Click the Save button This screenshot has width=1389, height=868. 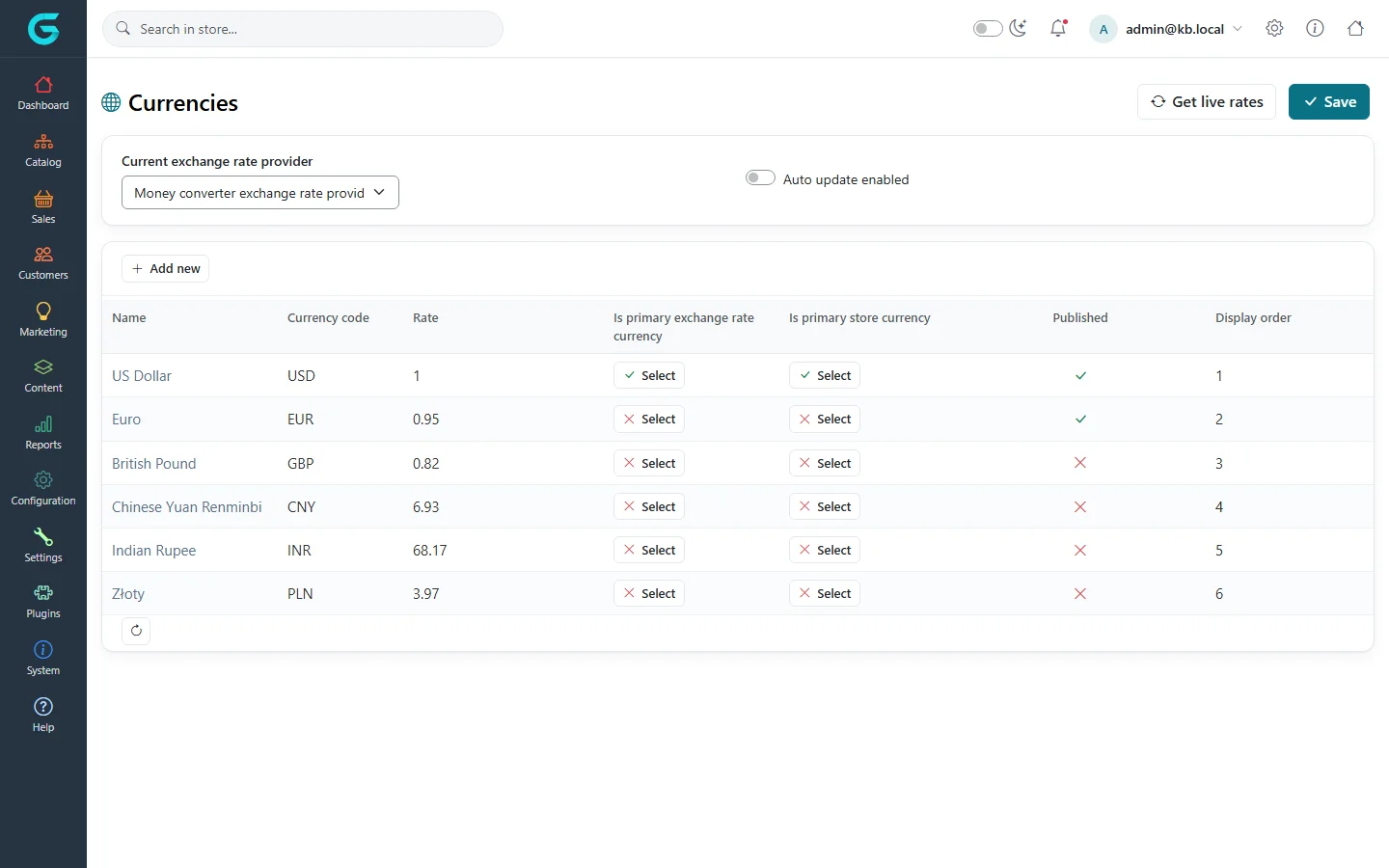pyautogui.click(x=1329, y=102)
